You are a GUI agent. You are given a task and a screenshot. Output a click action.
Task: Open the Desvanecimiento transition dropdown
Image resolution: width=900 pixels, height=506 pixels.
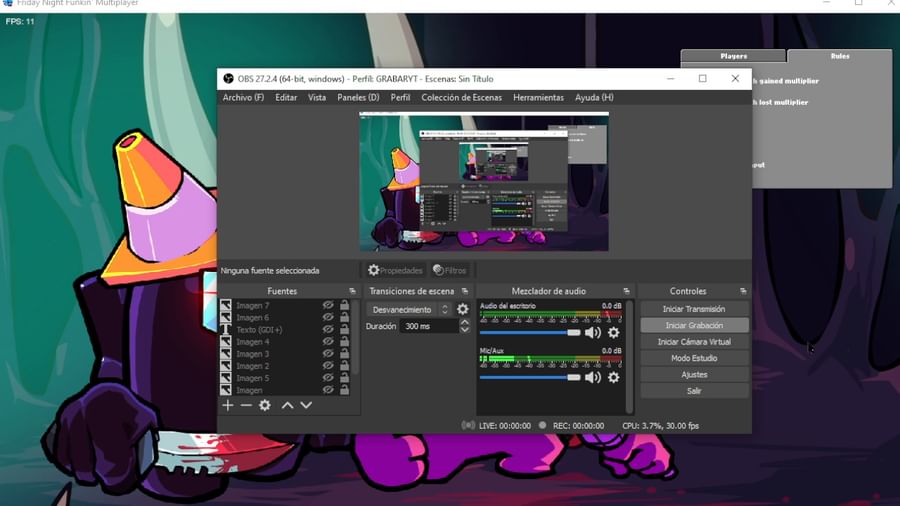[409, 310]
